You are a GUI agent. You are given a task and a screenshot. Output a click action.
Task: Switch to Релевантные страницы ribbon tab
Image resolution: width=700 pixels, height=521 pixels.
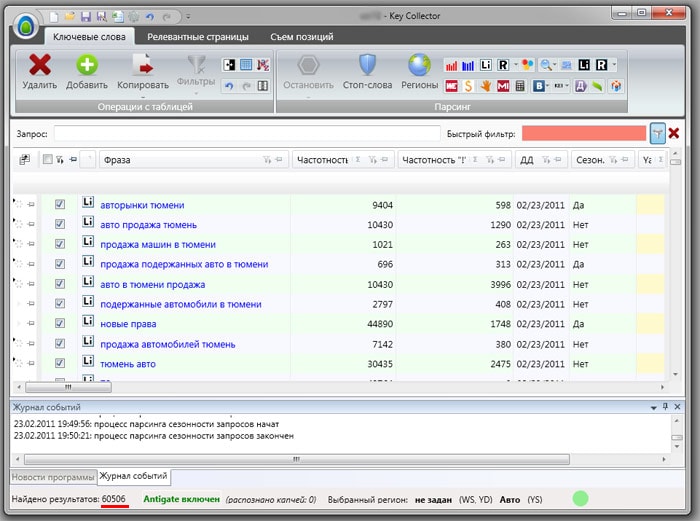click(198, 37)
